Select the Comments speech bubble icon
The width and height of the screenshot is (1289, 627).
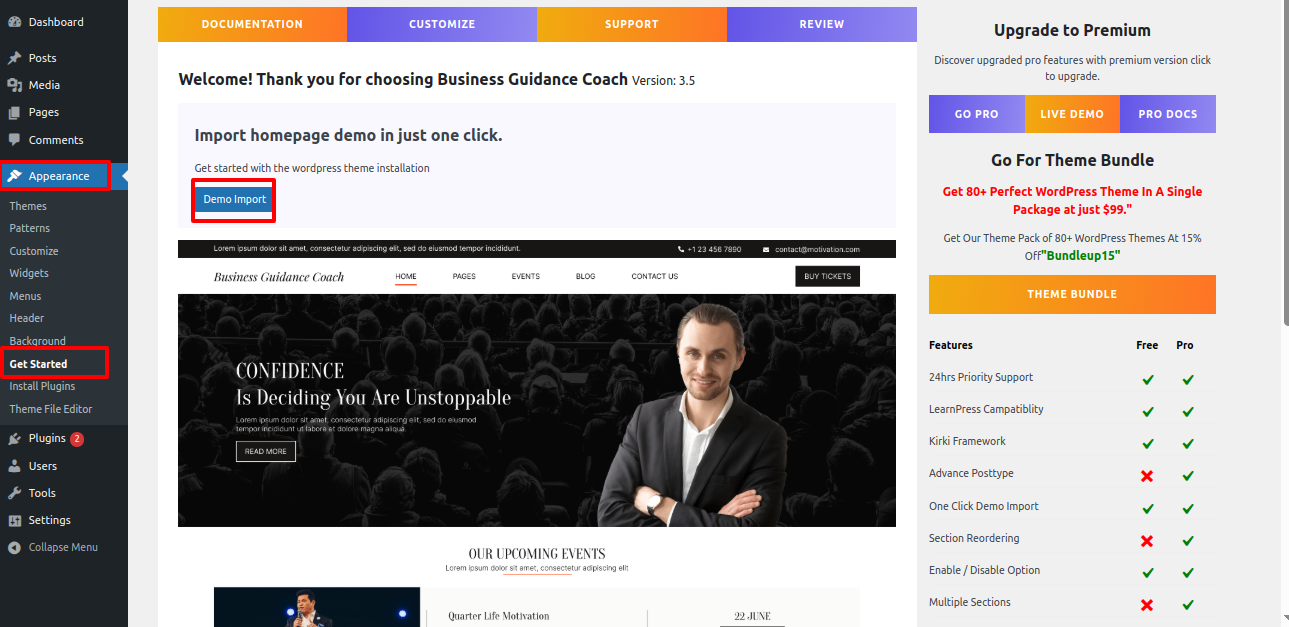(14, 140)
